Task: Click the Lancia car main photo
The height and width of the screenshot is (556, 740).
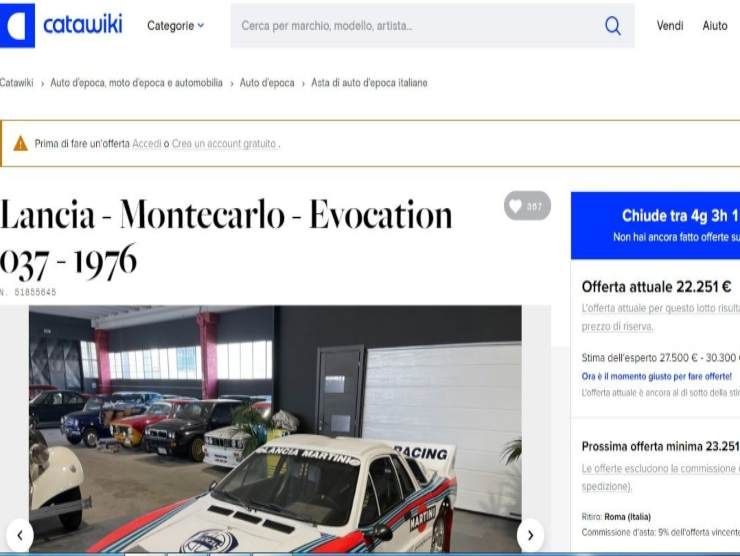Action: pyautogui.click(x=275, y=429)
